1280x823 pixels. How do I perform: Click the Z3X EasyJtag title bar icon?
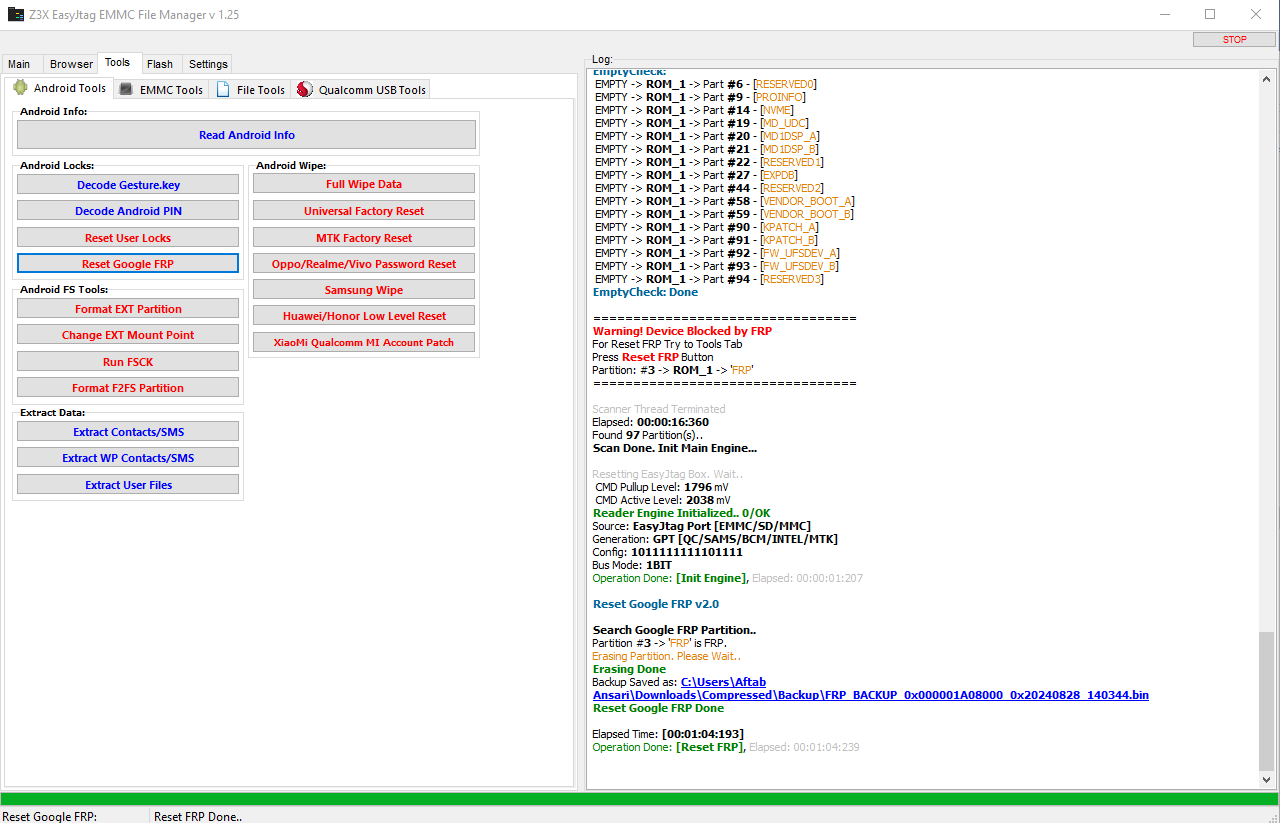point(15,15)
